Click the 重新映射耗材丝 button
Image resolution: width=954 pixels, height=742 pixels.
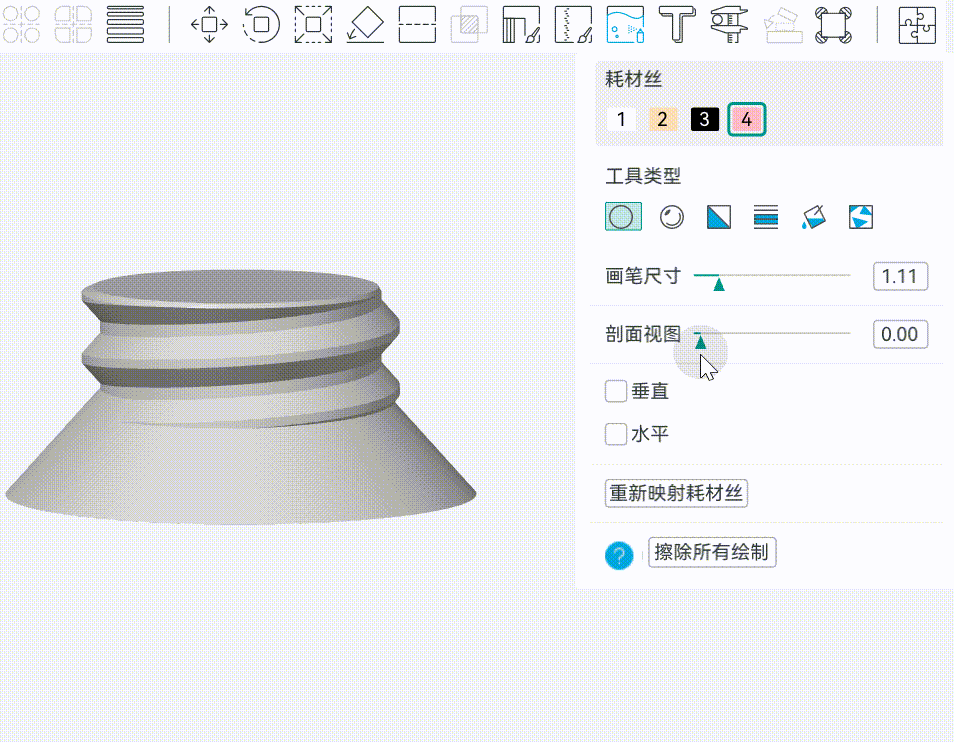coord(676,493)
